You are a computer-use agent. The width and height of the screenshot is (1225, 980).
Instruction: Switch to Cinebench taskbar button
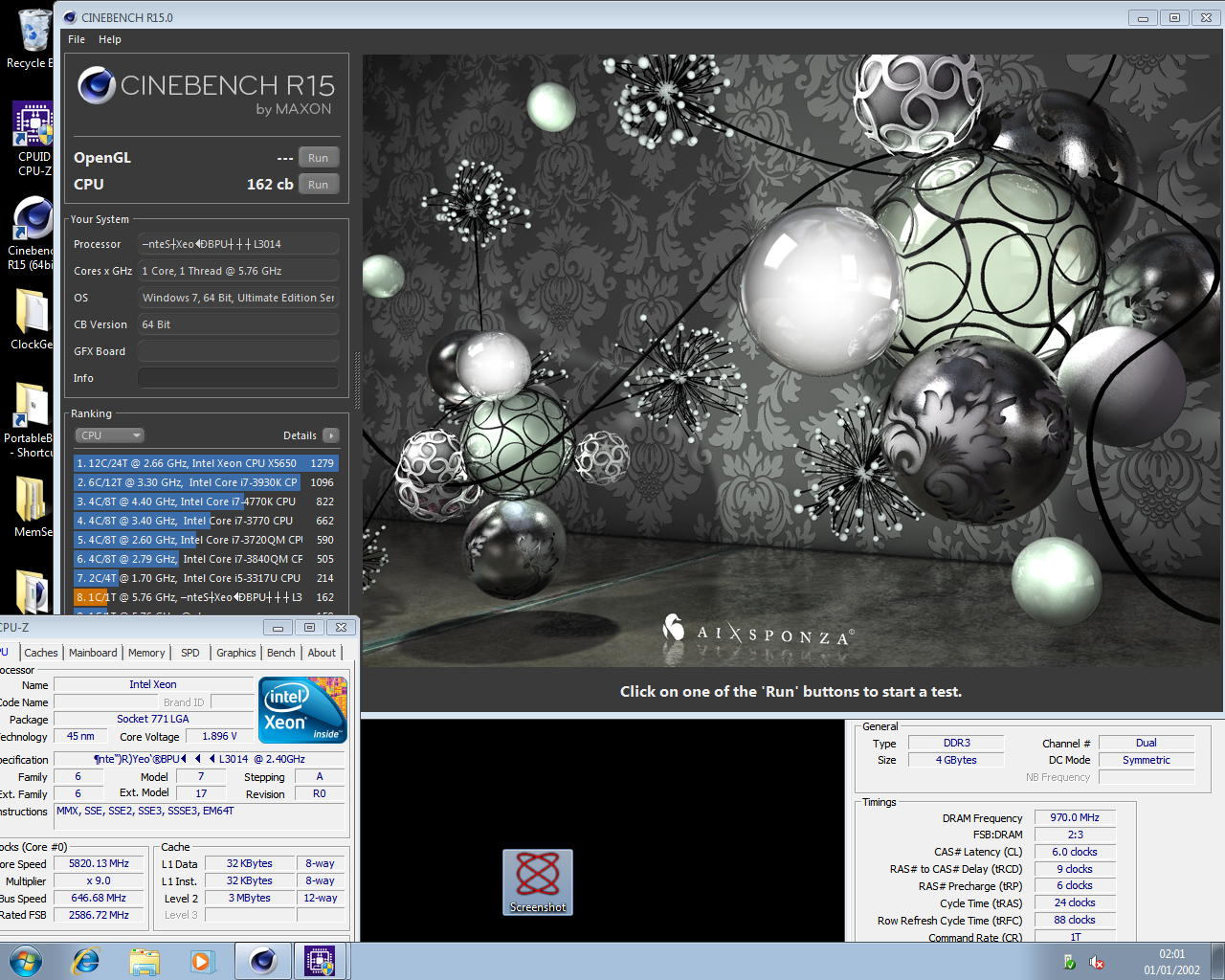tap(263, 961)
